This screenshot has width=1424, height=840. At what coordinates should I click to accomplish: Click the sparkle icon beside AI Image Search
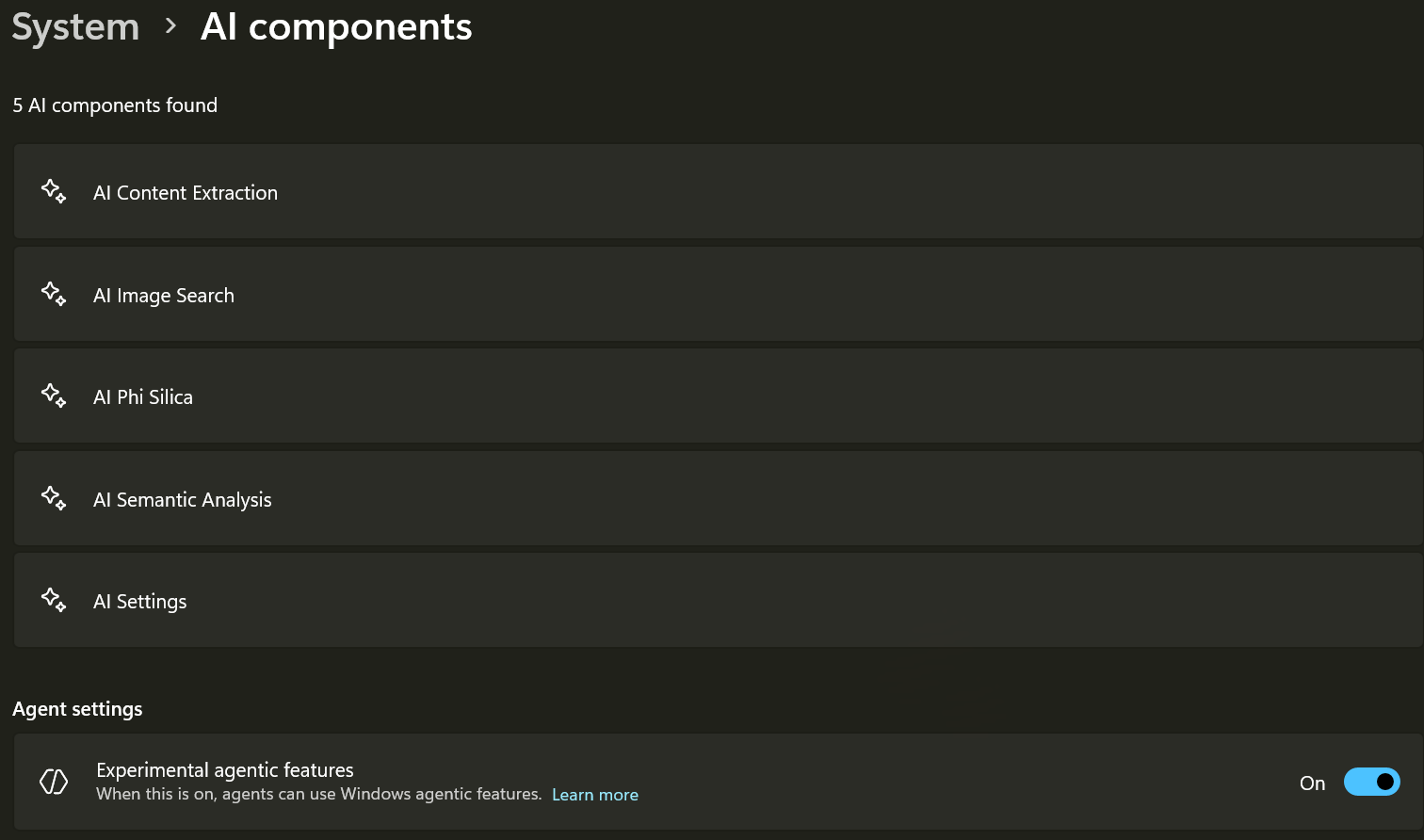tap(54, 294)
